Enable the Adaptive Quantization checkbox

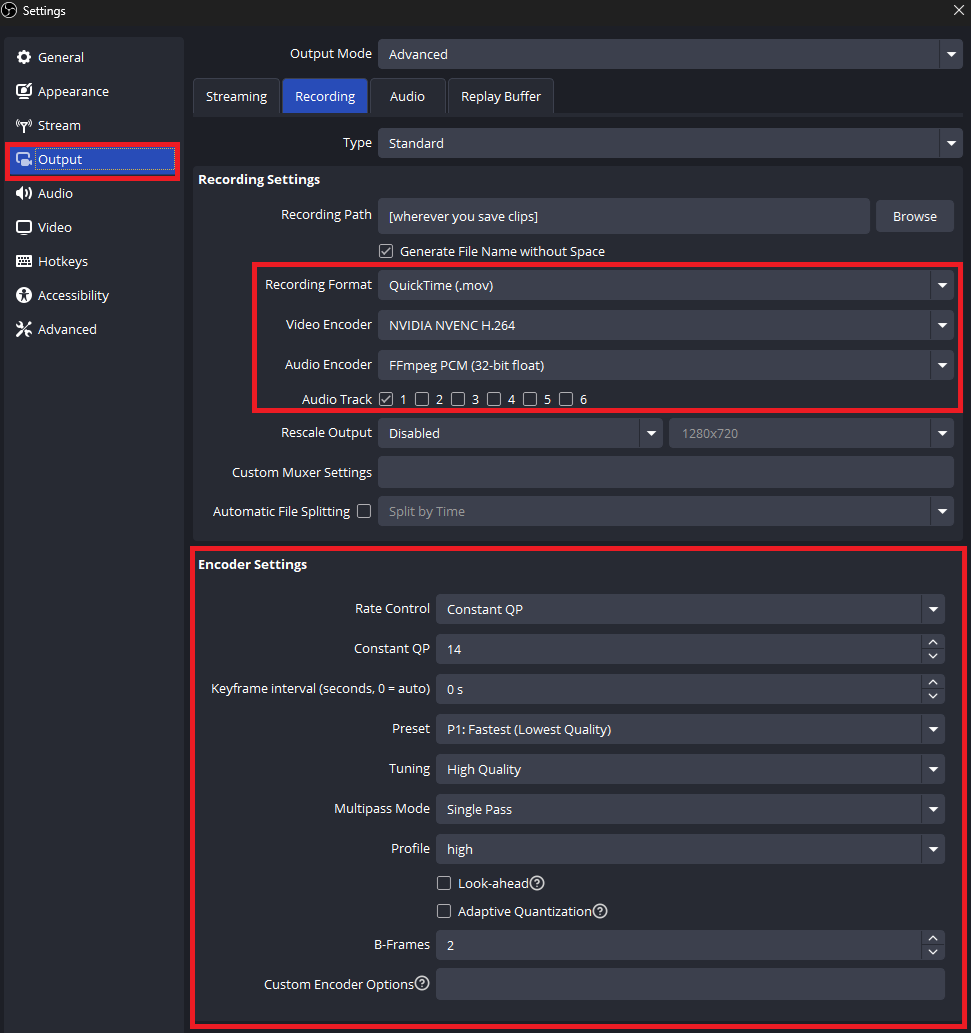(444, 912)
